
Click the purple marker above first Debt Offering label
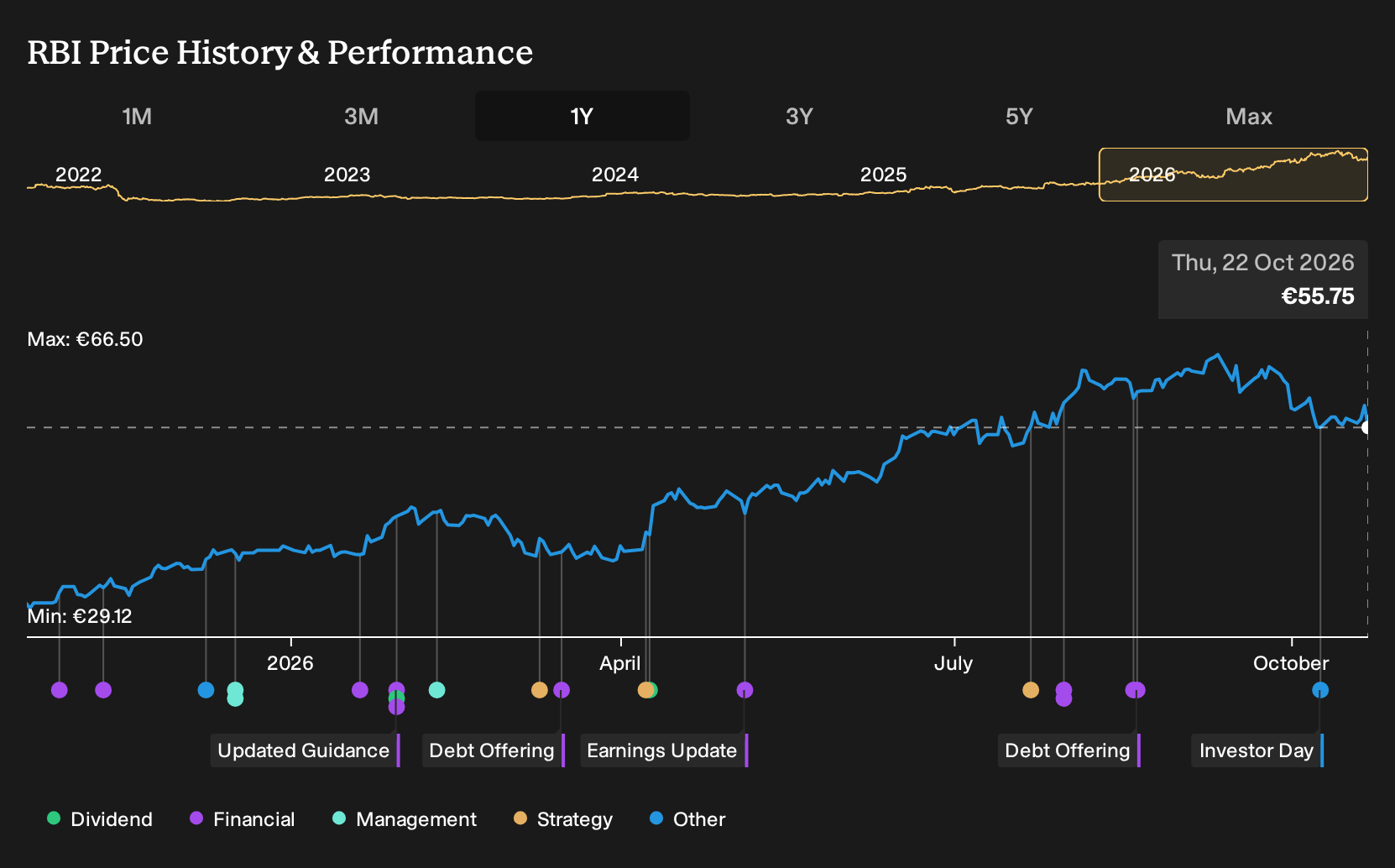pyautogui.click(x=562, y=690)
